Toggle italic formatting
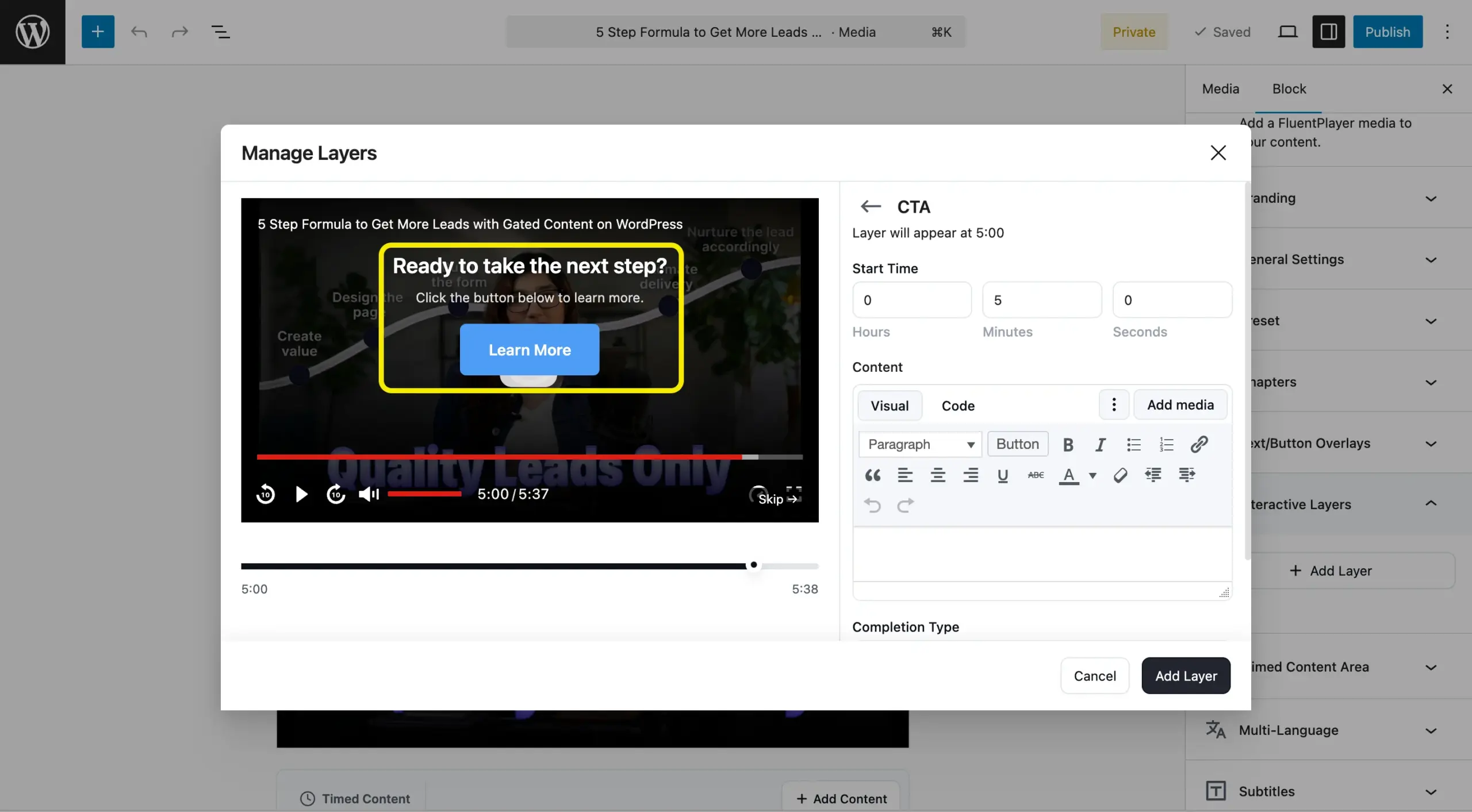 (x=1100, y=444)
